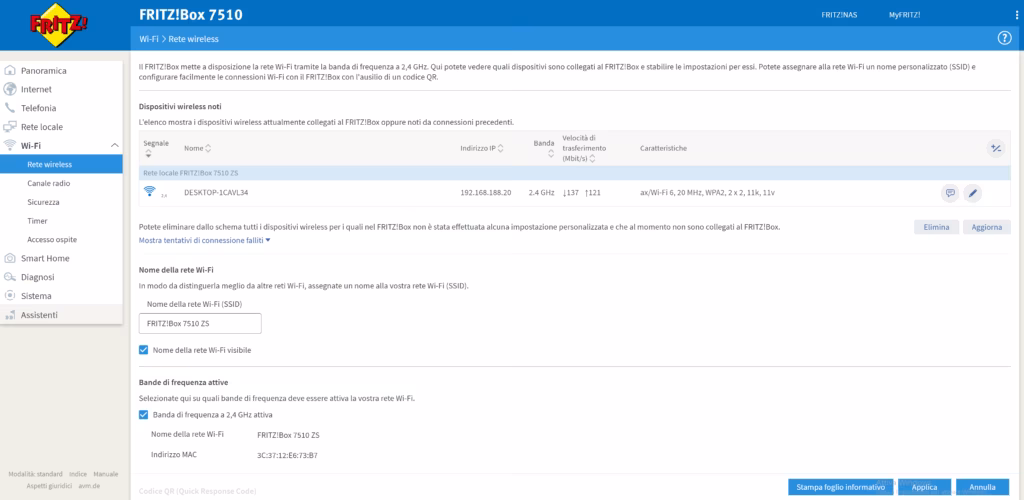Click the Rete locale computers icon
Image resolution: width=1024 pixels, height=500 pixels.
coord(10,127)
